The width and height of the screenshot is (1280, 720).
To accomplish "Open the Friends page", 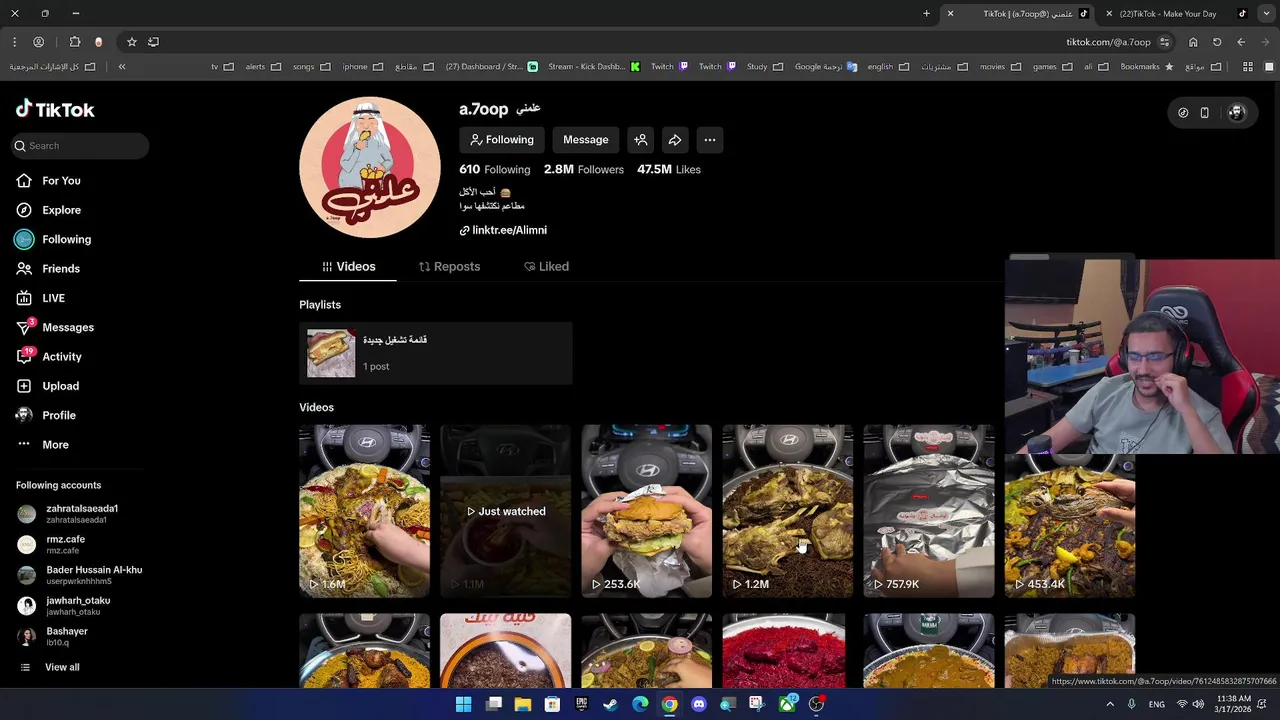I will pyautogui.click(x=48, y=269).
